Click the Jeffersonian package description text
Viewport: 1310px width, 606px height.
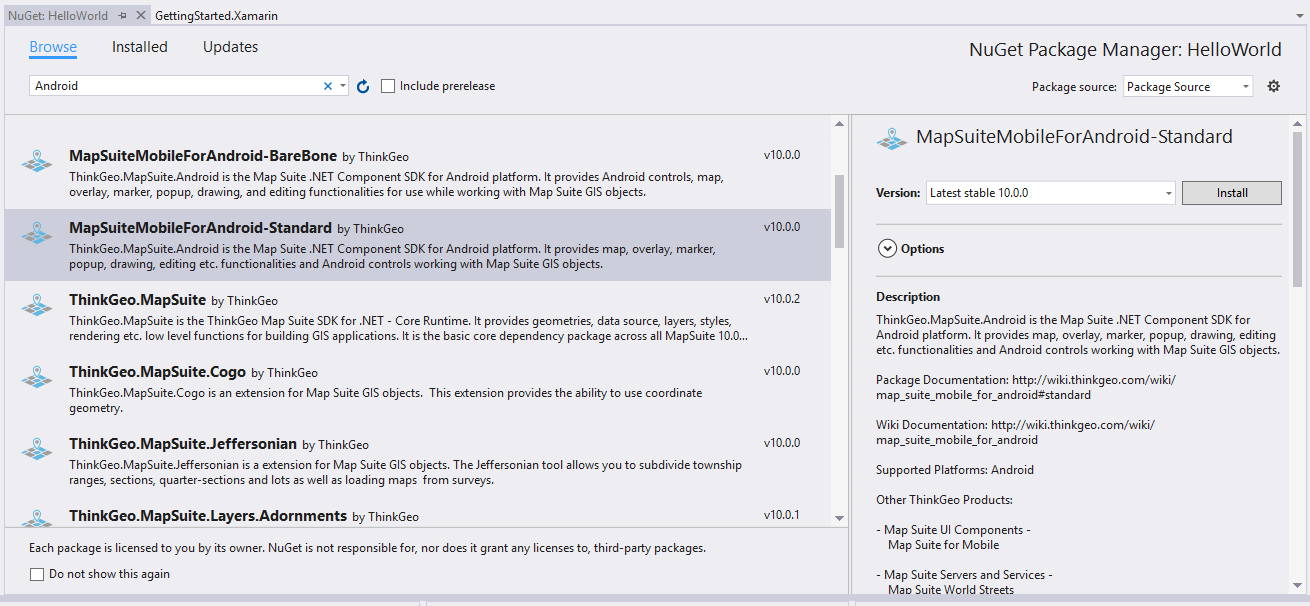[406, 472]
